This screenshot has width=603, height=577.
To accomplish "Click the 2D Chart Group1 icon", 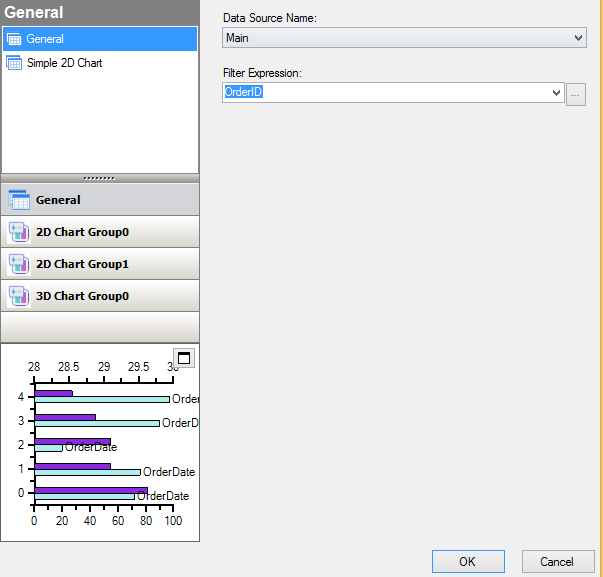I will [x=18, y=264].
